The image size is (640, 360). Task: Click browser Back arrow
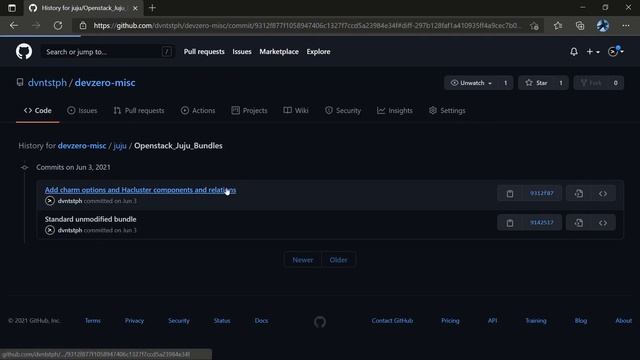coord(14,26)
